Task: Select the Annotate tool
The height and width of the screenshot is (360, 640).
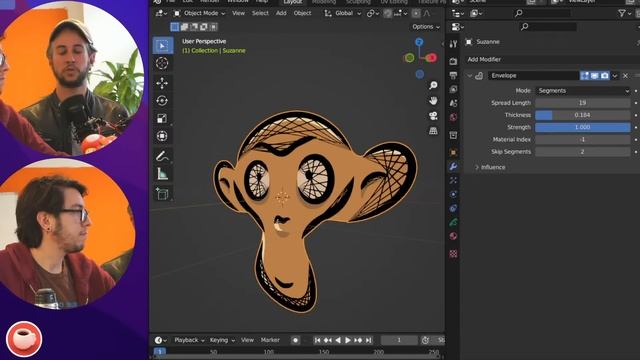Action: [x=162, y=156]
